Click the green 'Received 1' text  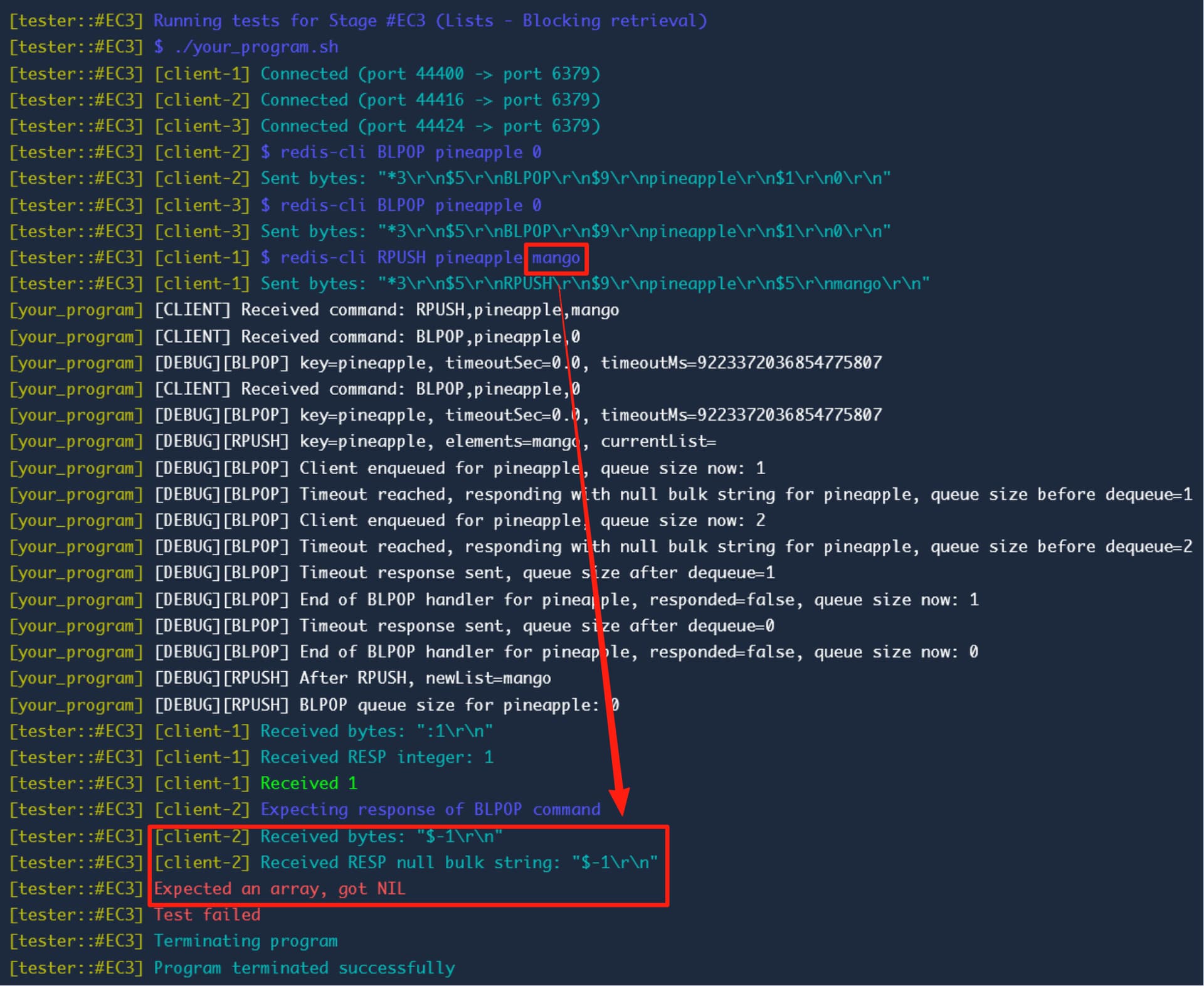[309, 783]
